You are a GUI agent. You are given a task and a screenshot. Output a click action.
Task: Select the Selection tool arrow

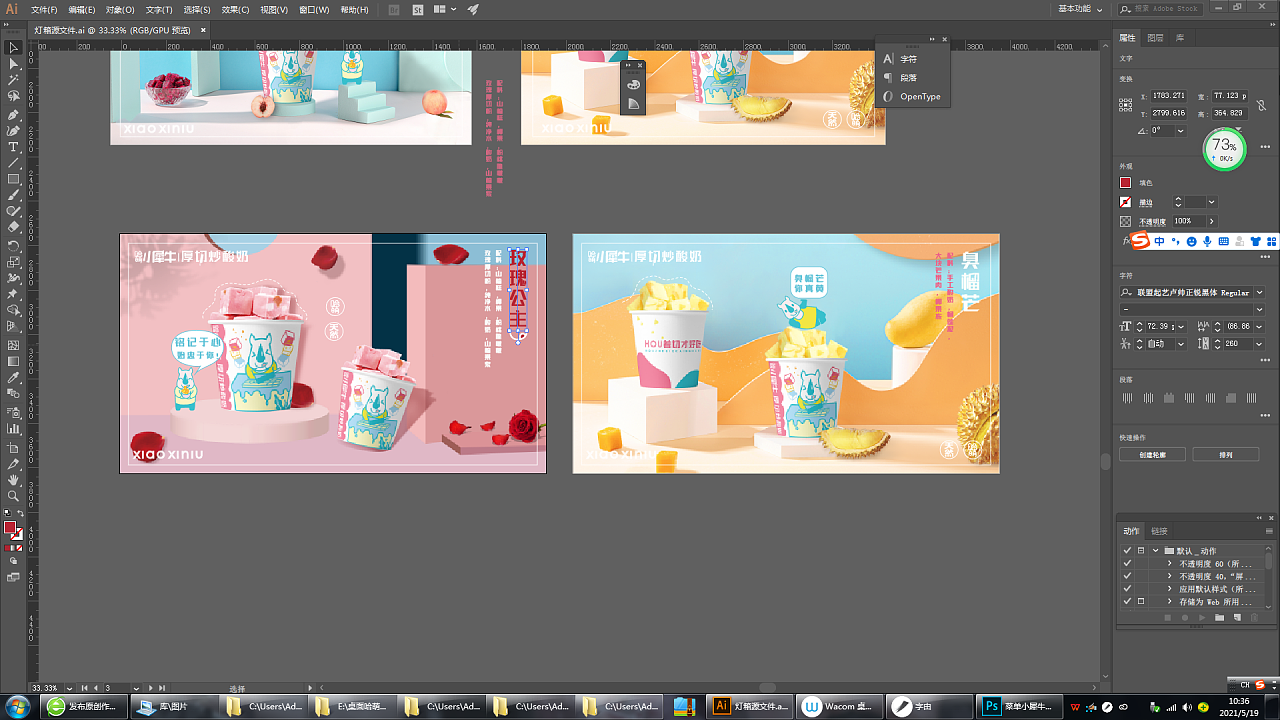(14, 47)
